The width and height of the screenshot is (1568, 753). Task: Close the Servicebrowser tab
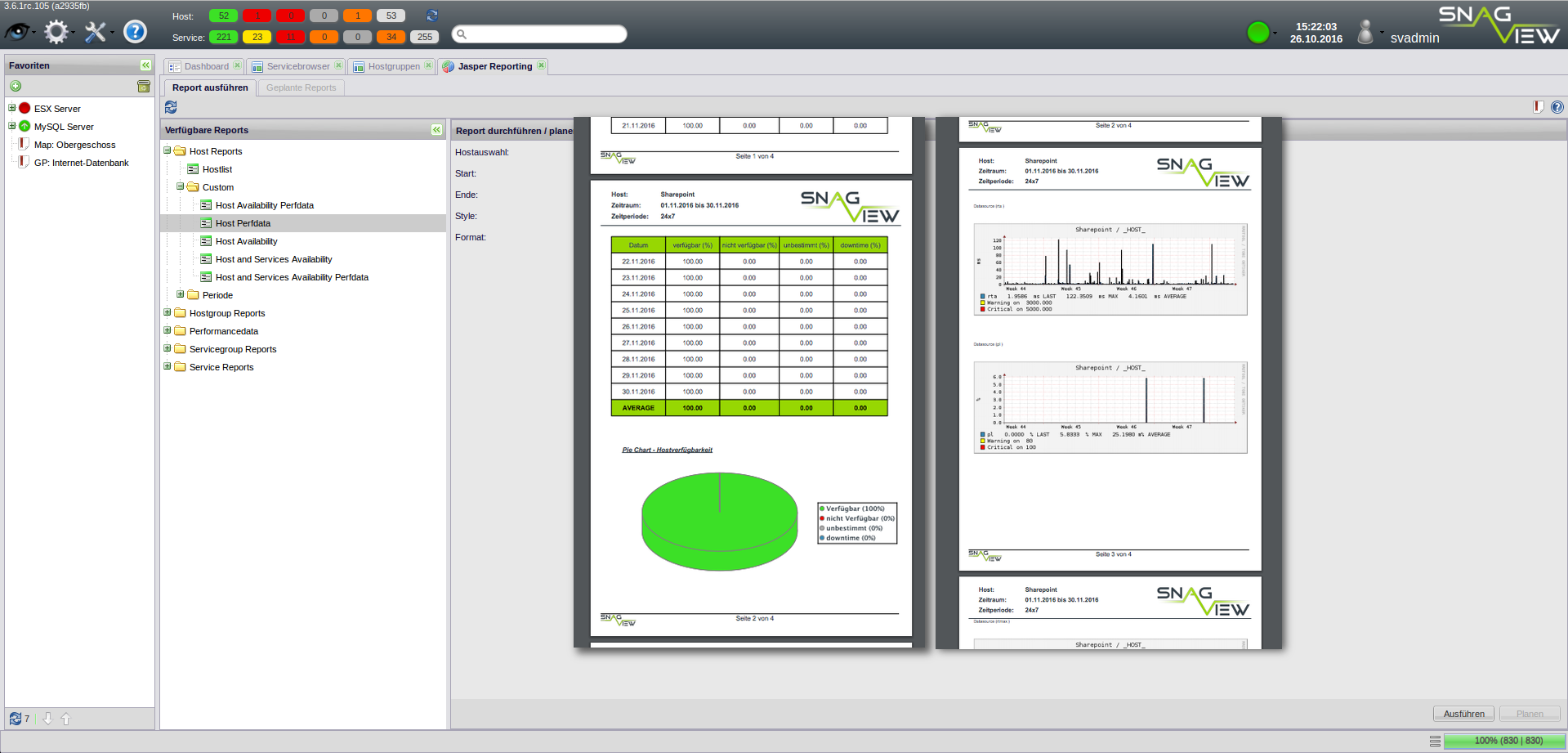coord(338,65)
